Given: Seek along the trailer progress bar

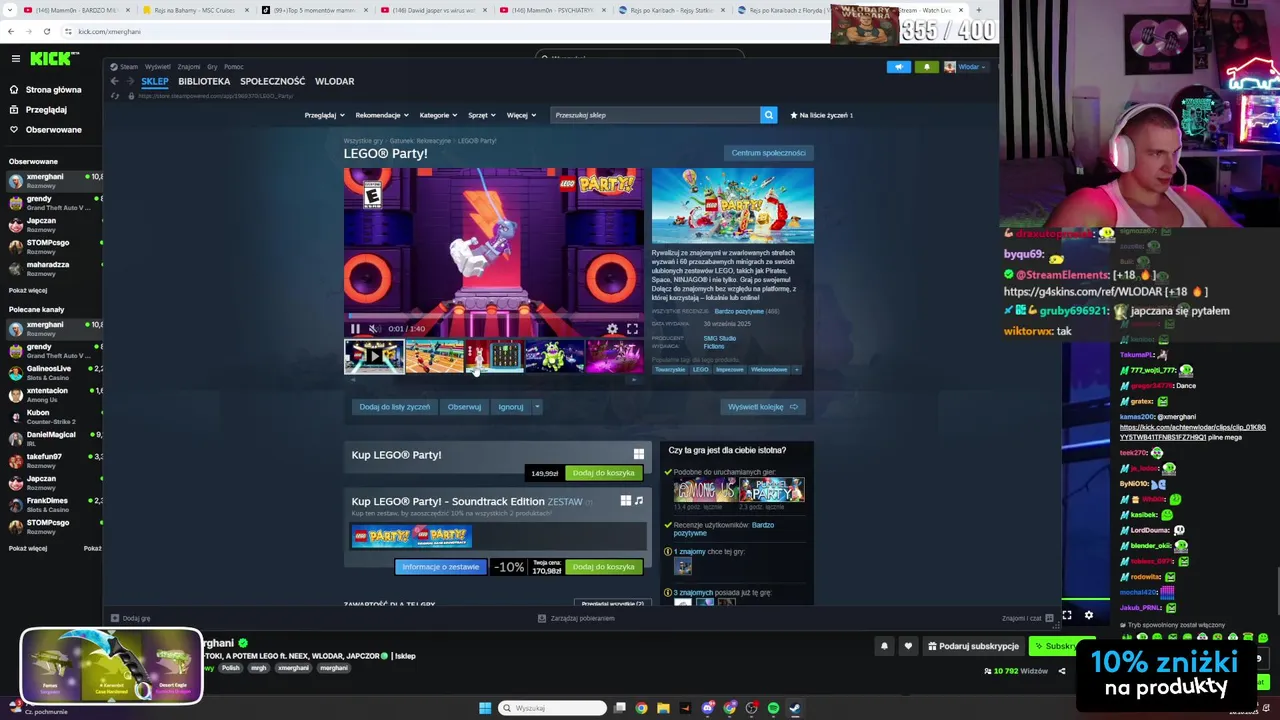Looking at the screenshot, I should pyautogui.click(x=494, y=318).
